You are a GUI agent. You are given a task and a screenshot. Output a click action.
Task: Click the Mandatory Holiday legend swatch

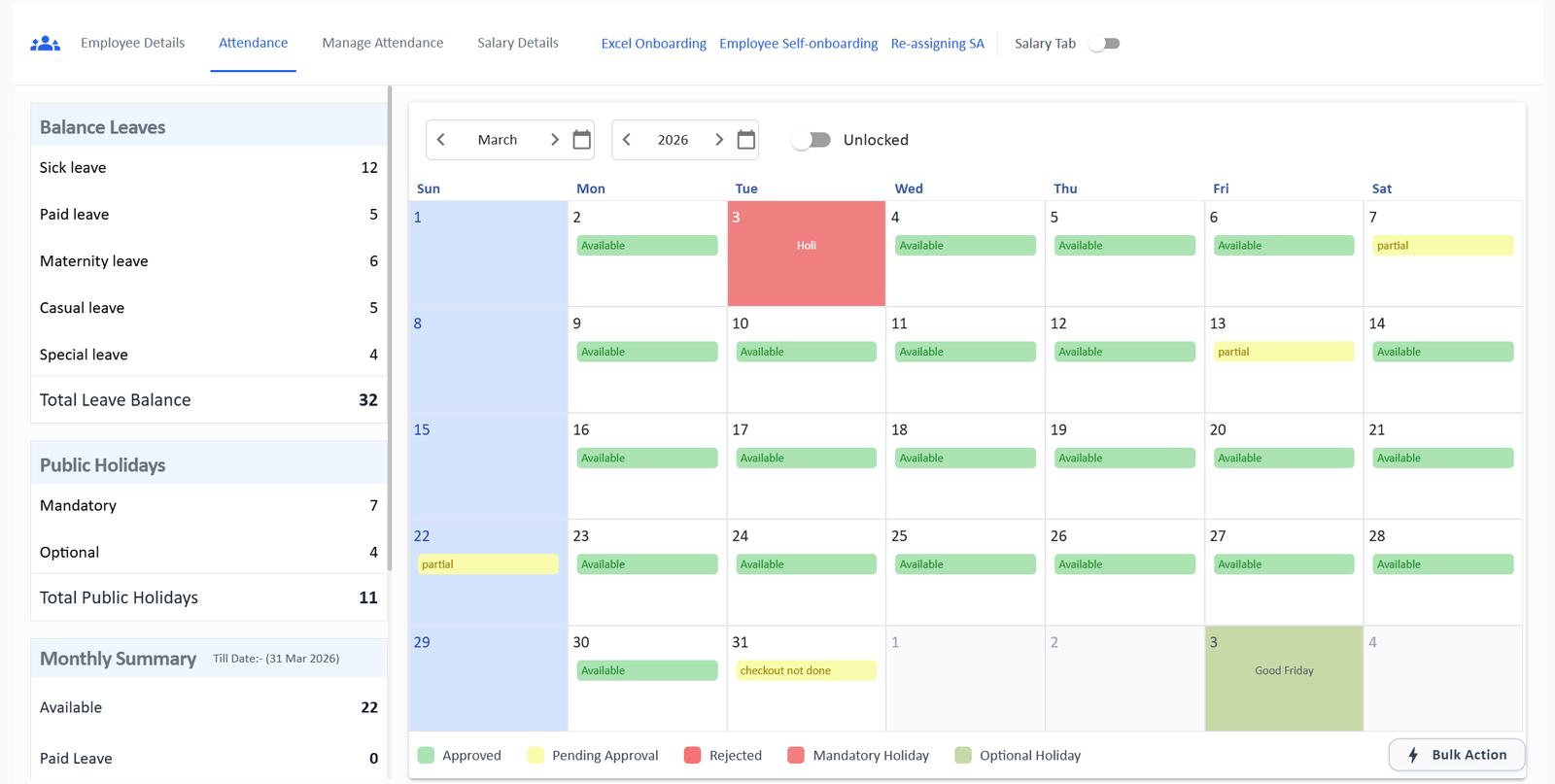click(x=796, y=756)
